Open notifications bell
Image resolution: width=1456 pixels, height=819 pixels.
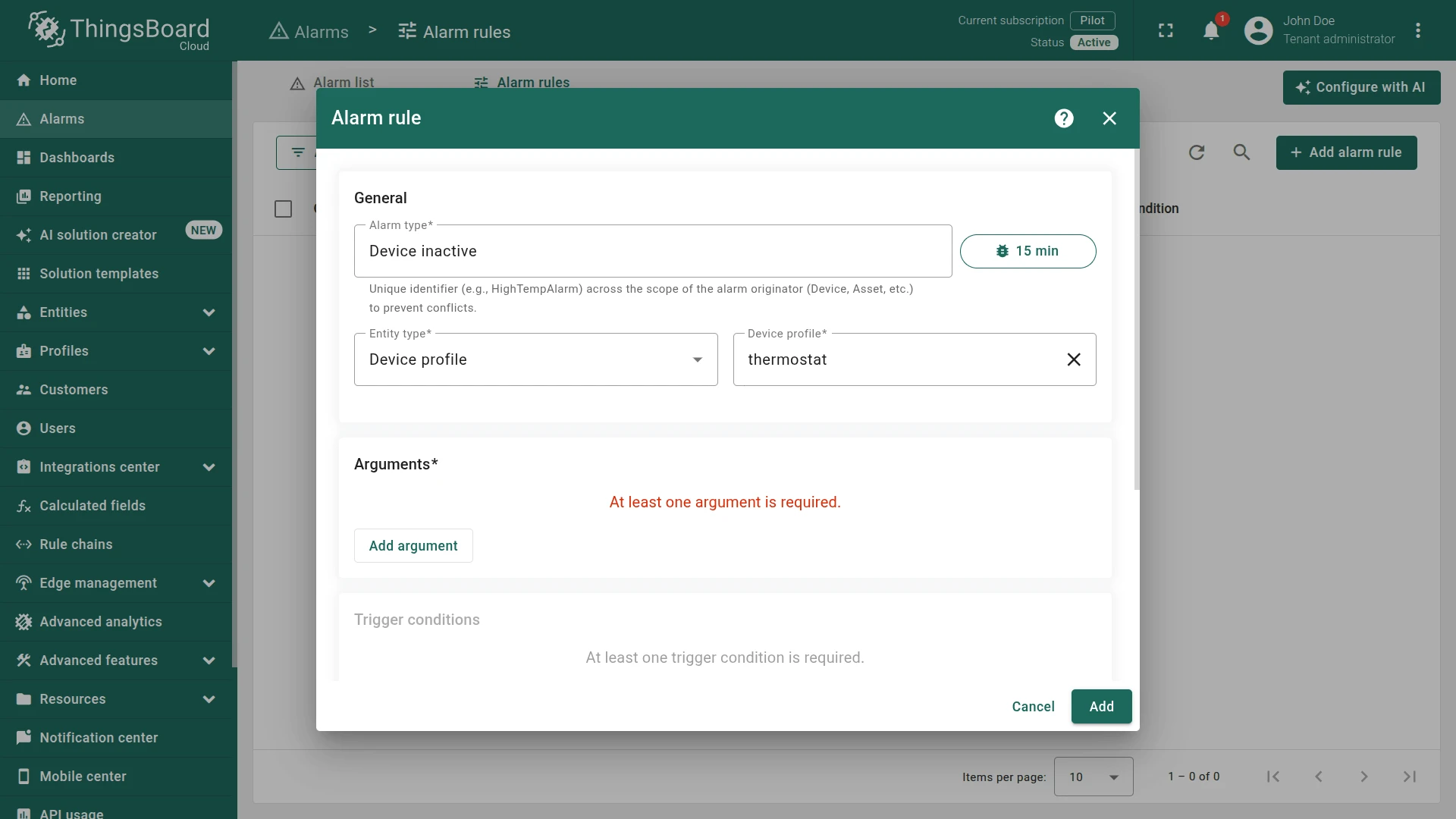[x=1211, y=30]
